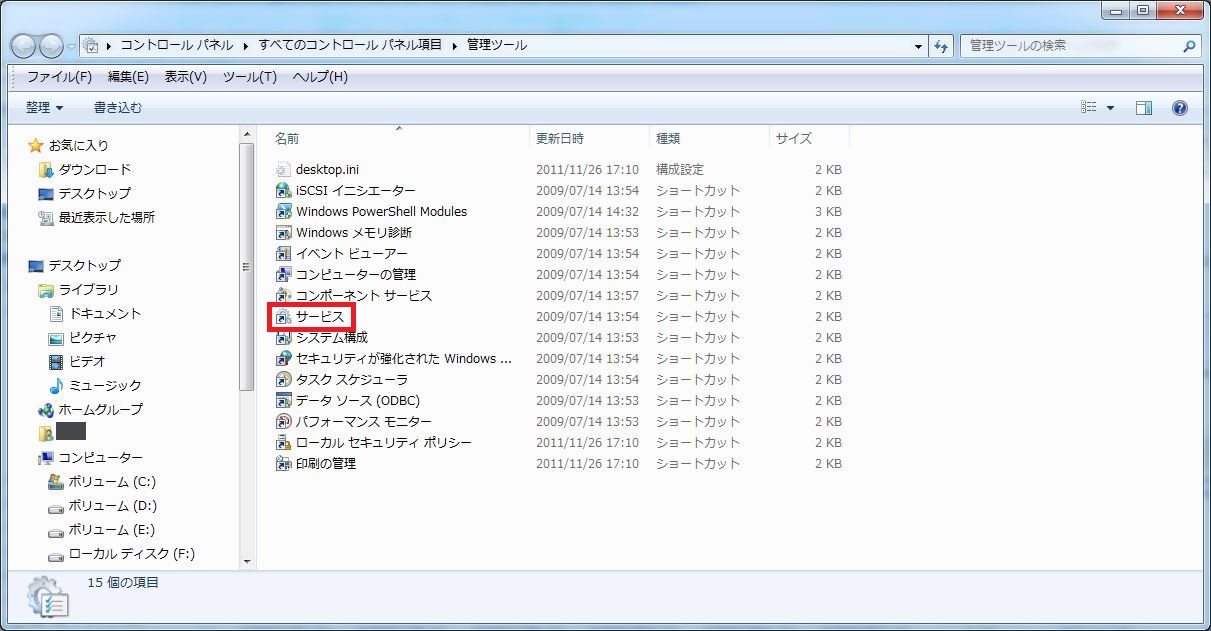Image resolution: width=1211 pixels, height=631 pixels.
Task: Click the view mode icon
Action: [x=1089, y=108]
